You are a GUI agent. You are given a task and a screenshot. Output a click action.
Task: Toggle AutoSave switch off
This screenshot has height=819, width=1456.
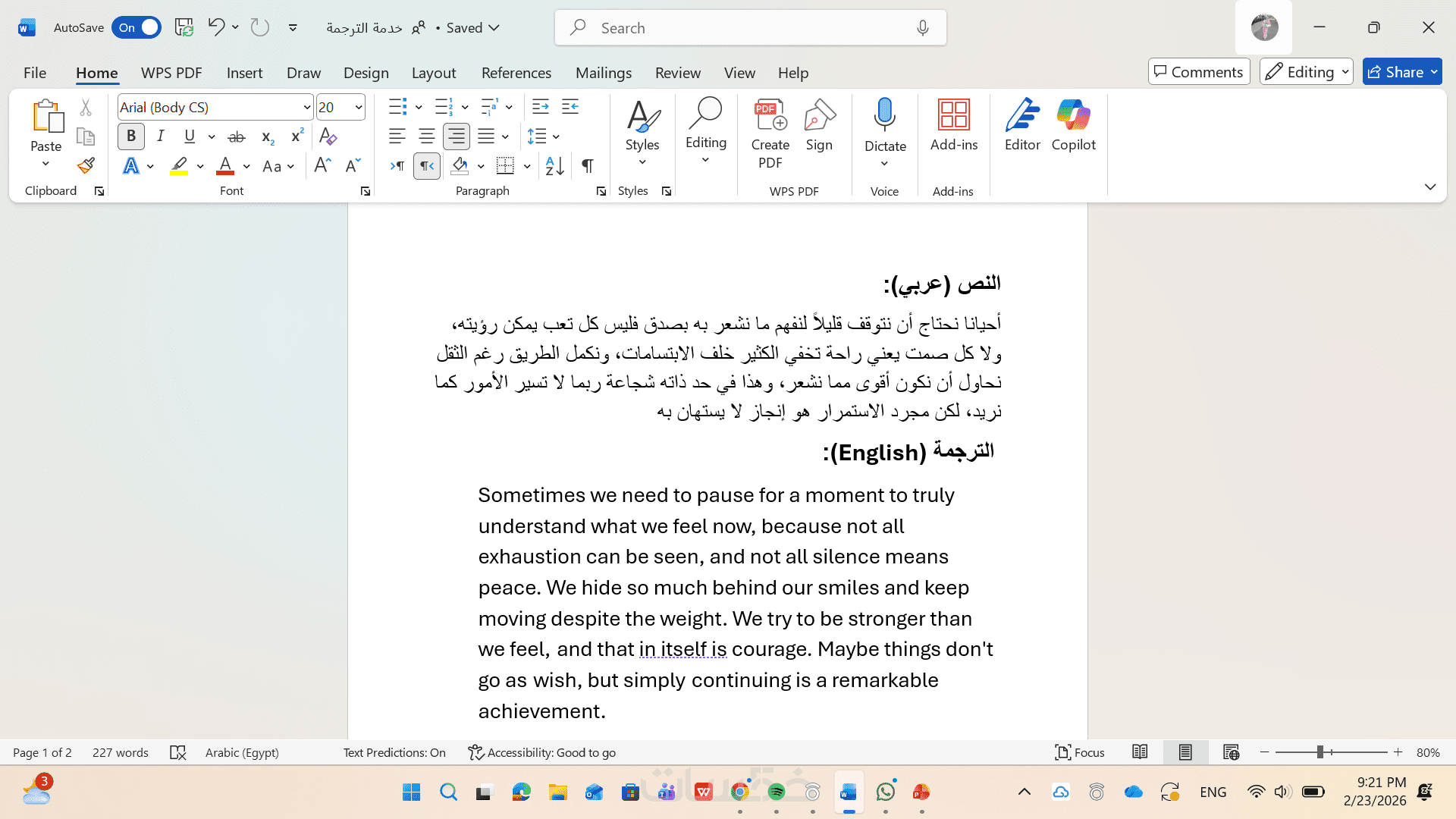tap(136, 27)
